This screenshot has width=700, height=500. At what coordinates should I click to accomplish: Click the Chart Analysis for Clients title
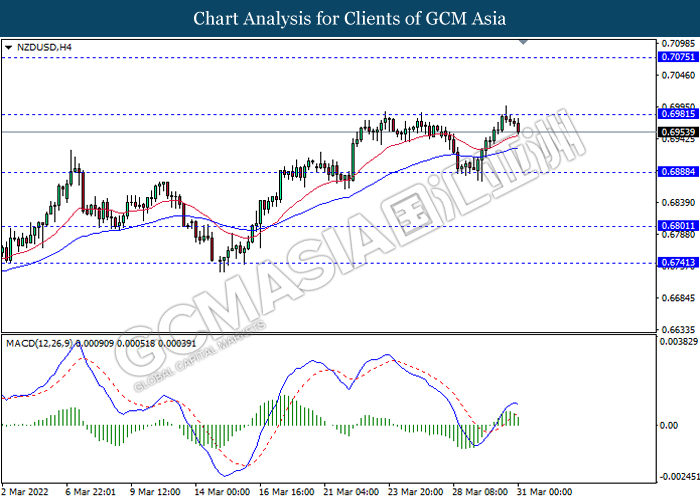pos(350,19)
